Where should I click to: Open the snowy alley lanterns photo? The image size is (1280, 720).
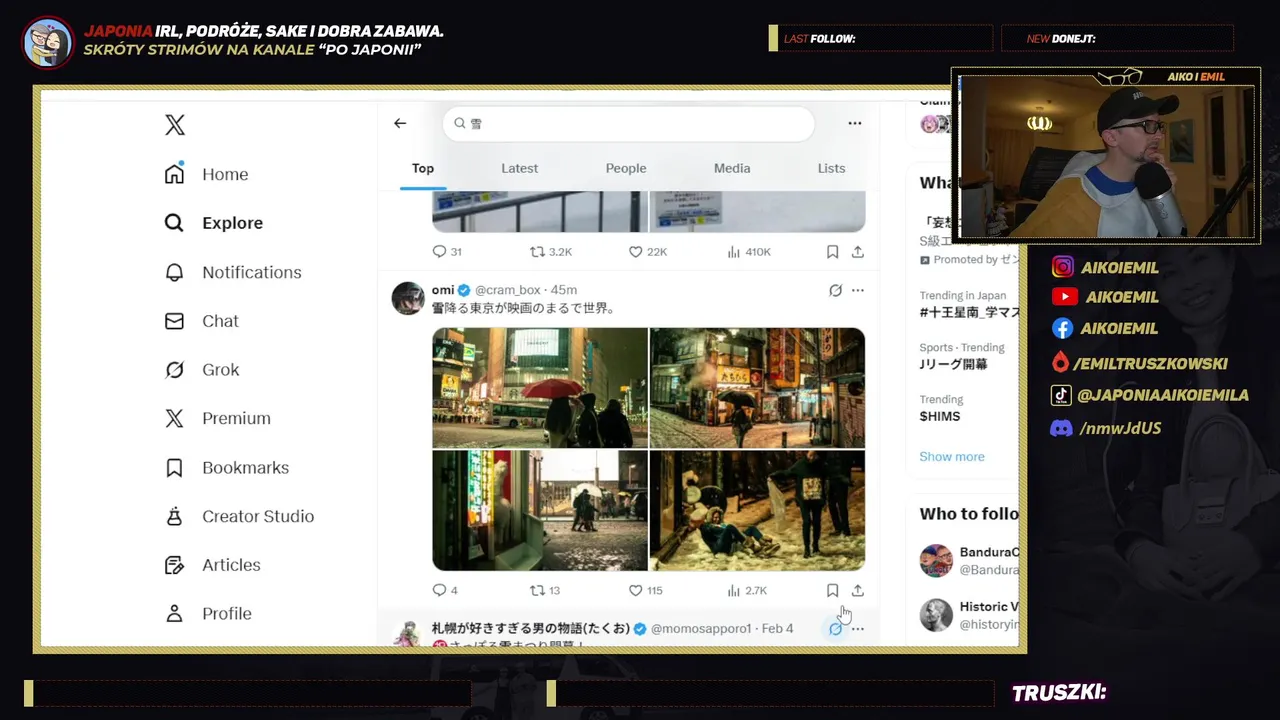(x=757, y=388)
